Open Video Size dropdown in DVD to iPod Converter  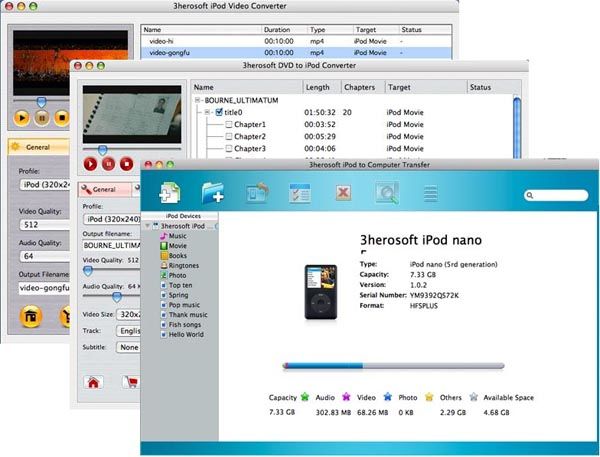pyautogui.click(x=128, y=315)
